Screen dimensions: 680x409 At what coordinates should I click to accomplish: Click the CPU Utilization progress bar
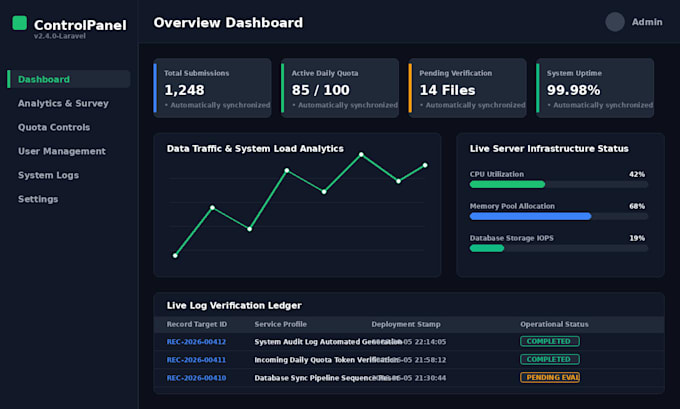559,184
